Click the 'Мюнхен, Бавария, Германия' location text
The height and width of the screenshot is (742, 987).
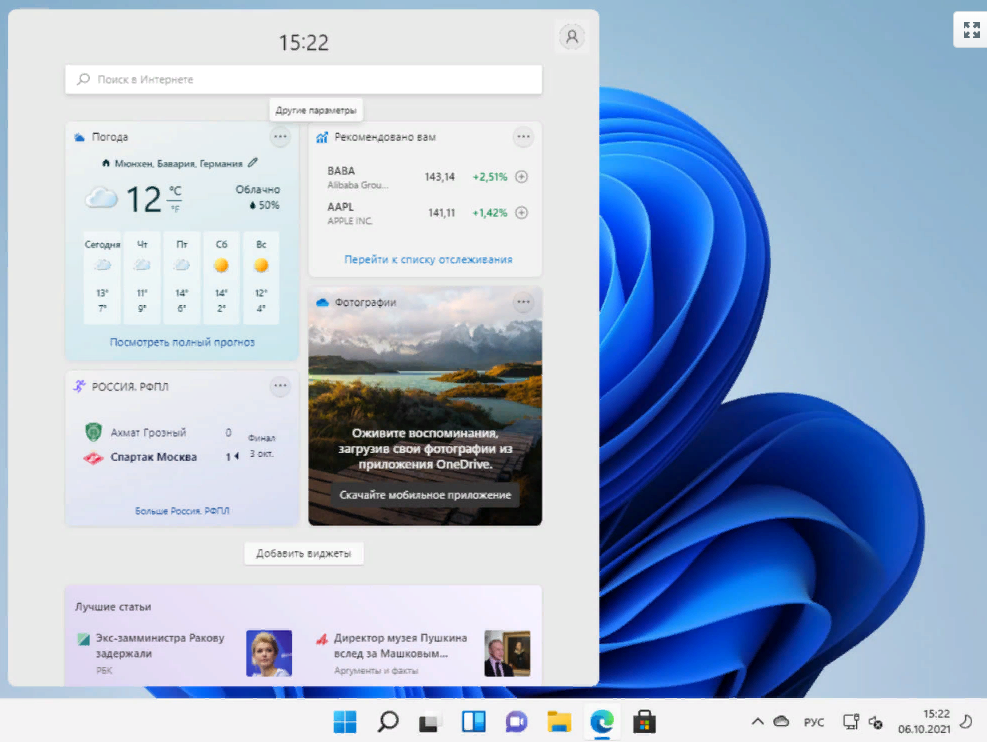coord(178,163)
